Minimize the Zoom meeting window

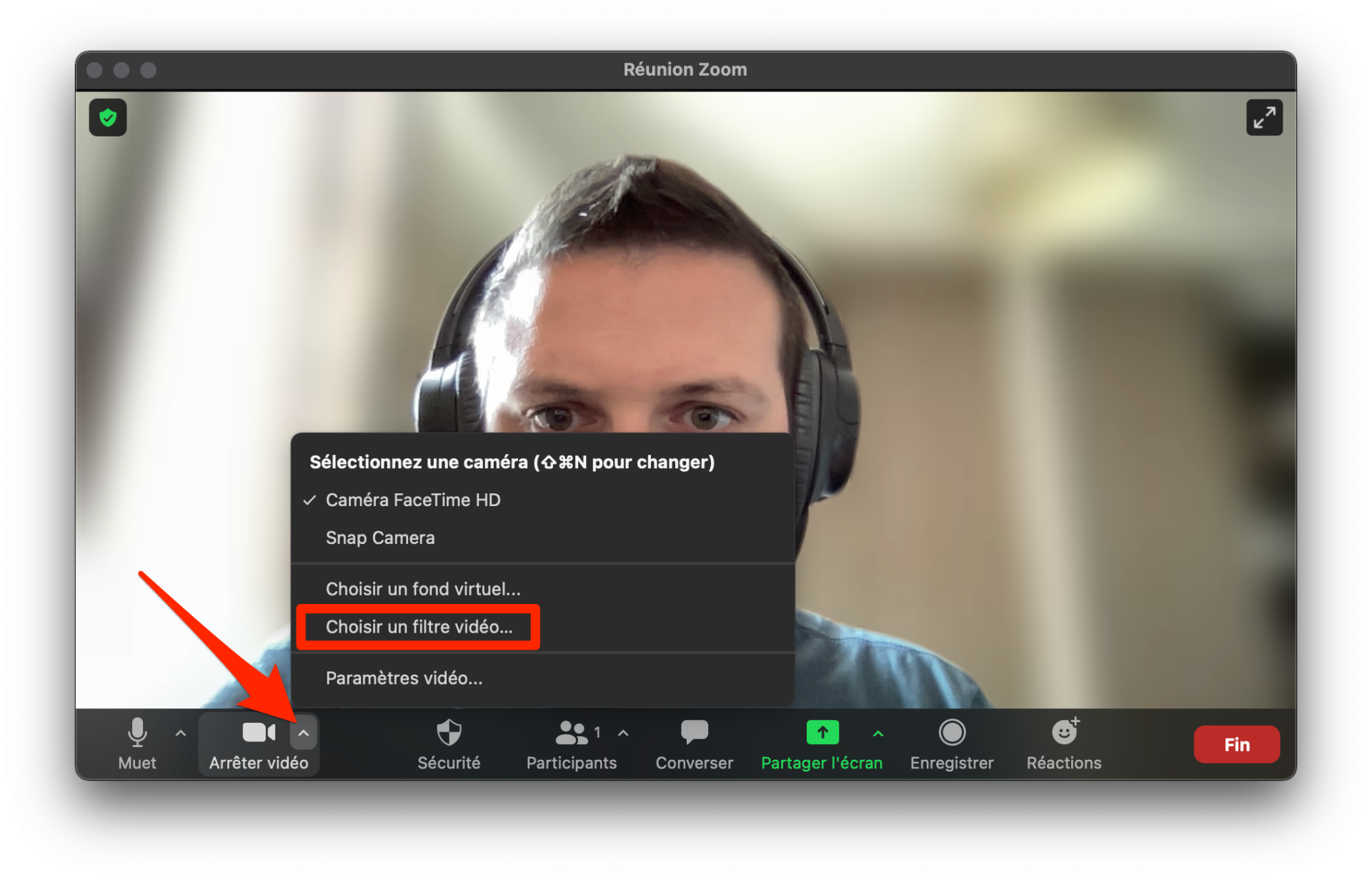tap(121, 70)
